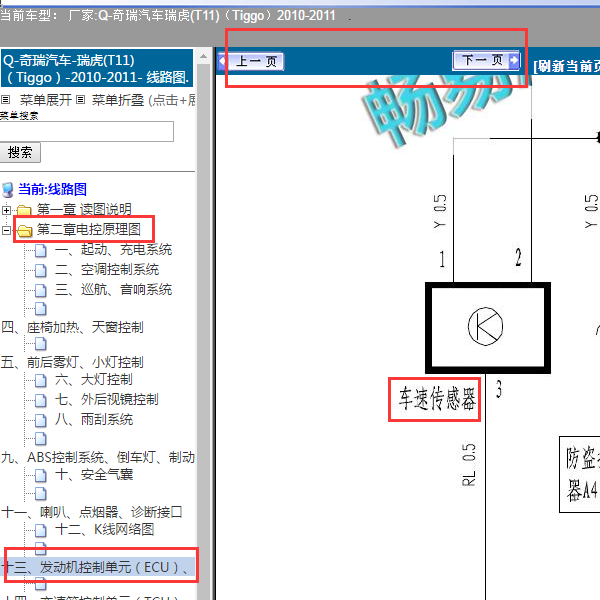Select 第二章电控原理图 chapter
This screenshot has height=600, width=600.
point(89,229)
